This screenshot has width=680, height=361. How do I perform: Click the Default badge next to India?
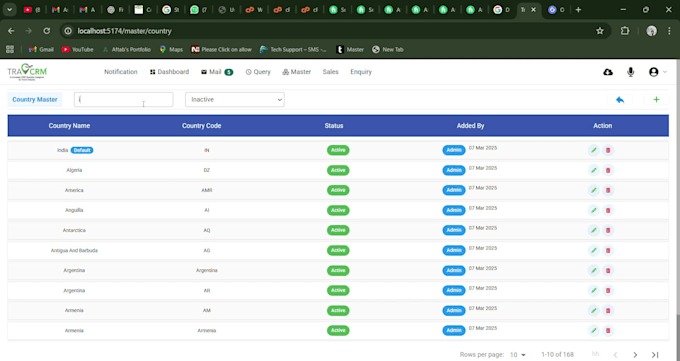[82, 150]
